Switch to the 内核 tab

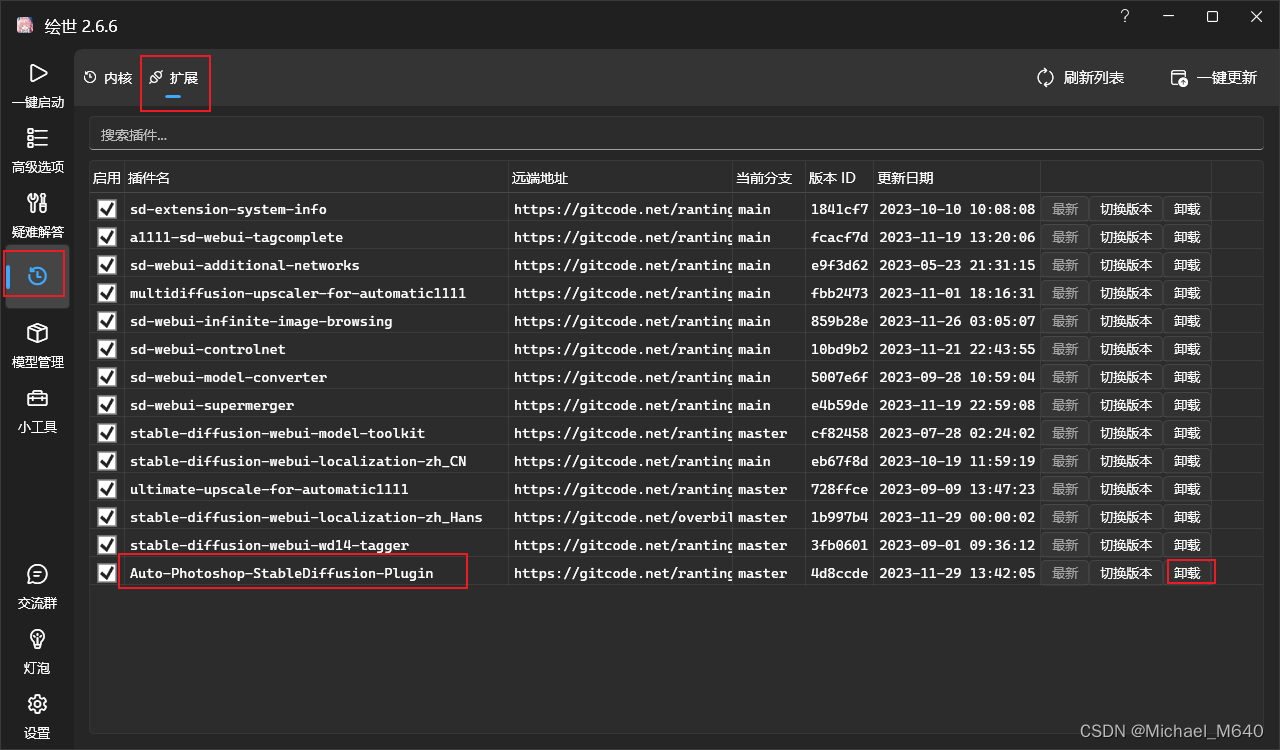(x=108, y=78)
